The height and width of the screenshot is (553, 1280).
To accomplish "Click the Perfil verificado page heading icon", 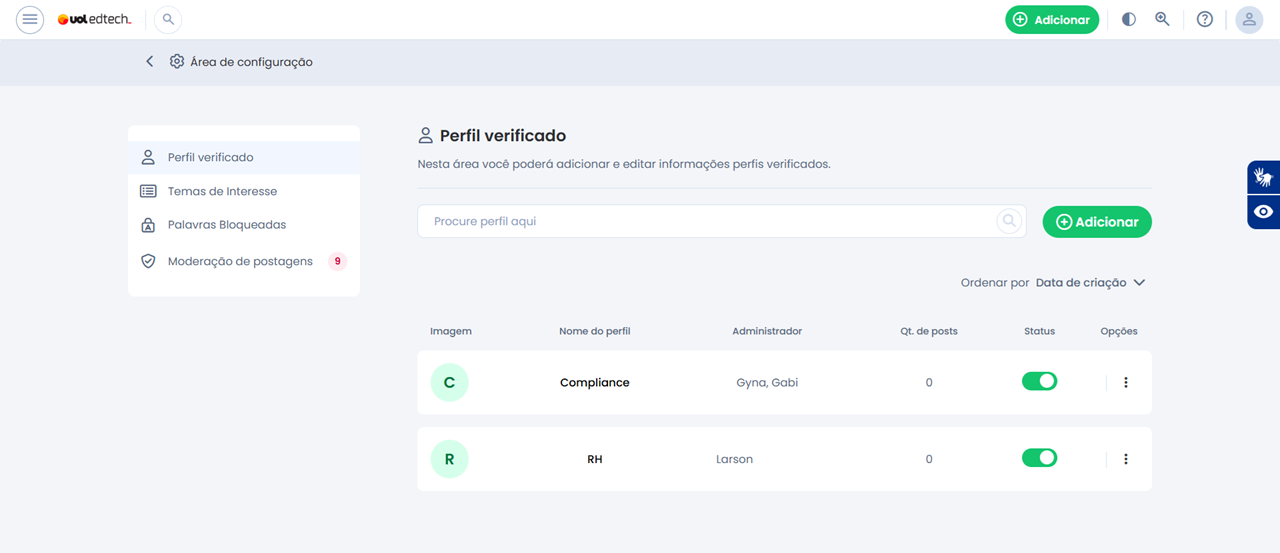I will pos(426,135).
